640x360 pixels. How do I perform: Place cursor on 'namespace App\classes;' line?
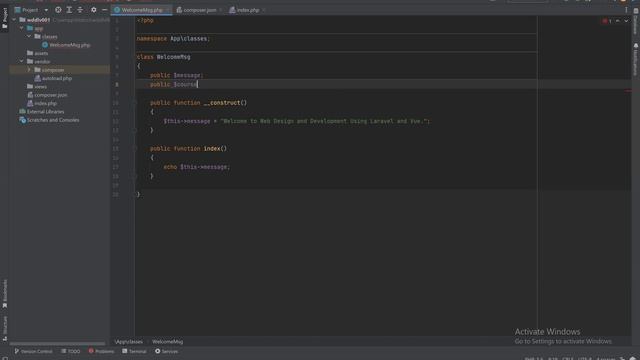(x=173, y=39)
